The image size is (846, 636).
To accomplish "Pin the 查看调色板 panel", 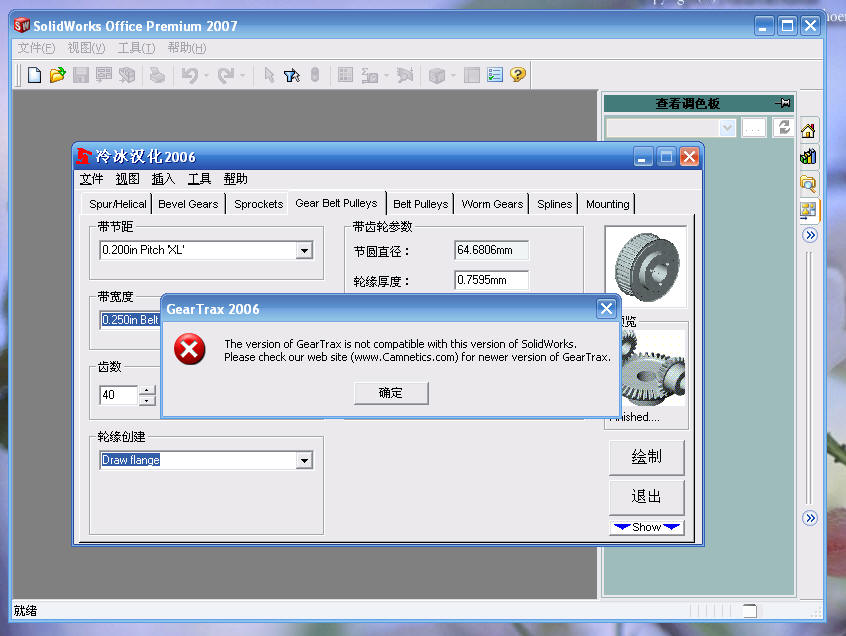I will pyautogui.click(x=783, y=102).
